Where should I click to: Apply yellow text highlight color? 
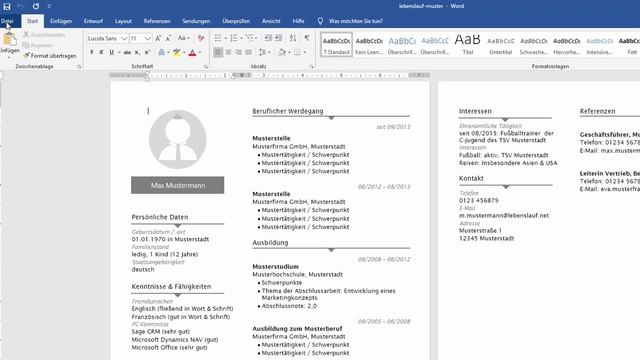176,52
